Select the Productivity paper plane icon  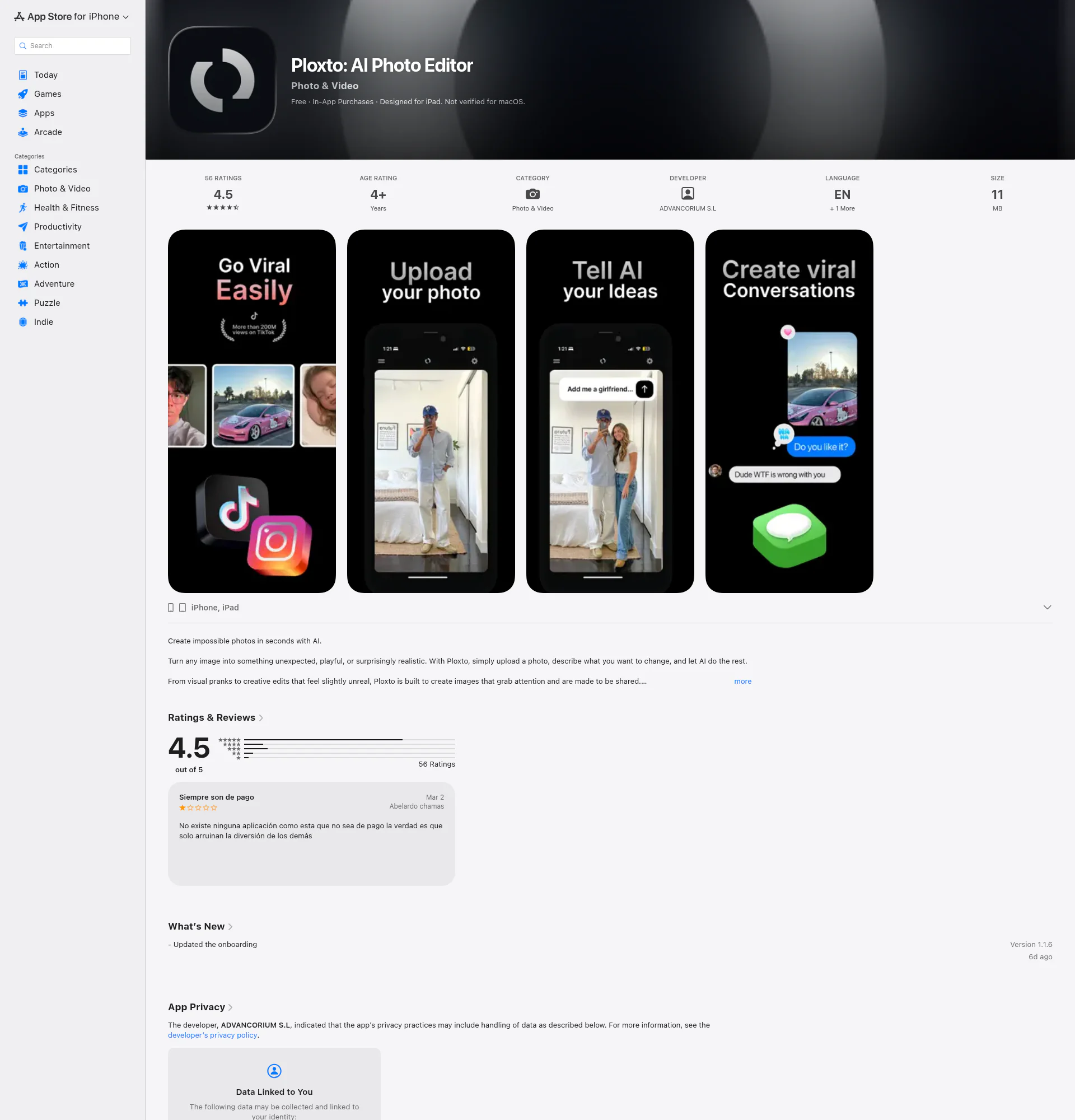(x=23, y=227)
